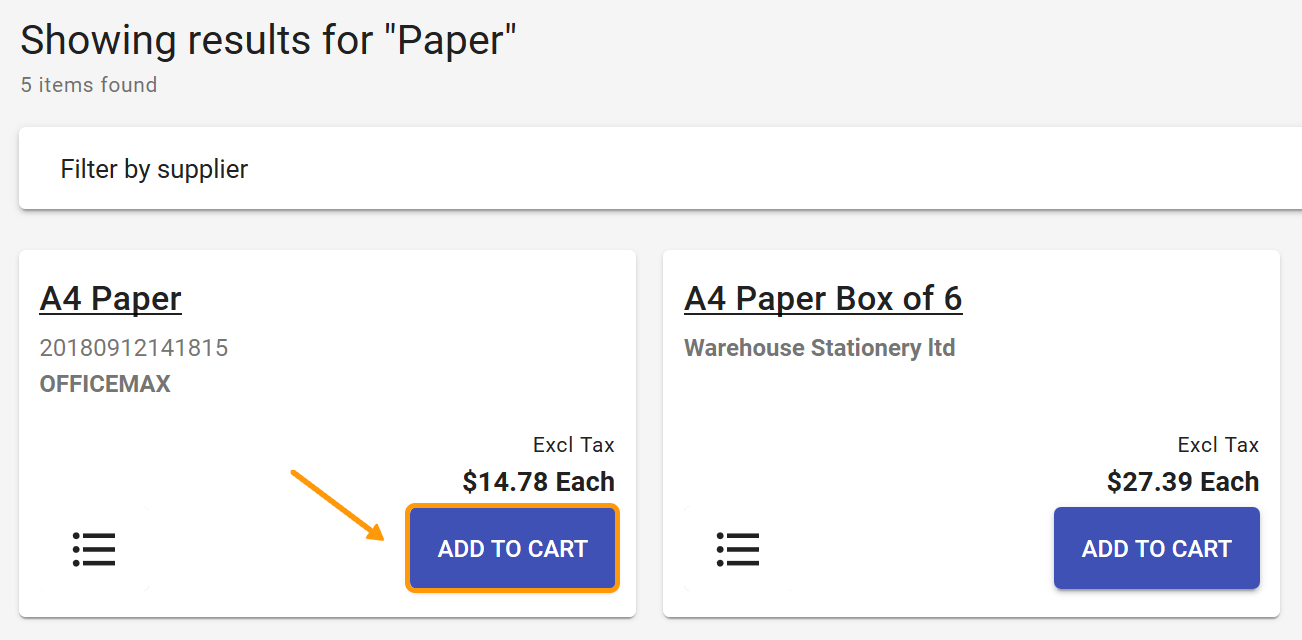1302x640 pixels.
Task: Open the A4 Paper Box of 6 product link
Action: click(822, 298)
